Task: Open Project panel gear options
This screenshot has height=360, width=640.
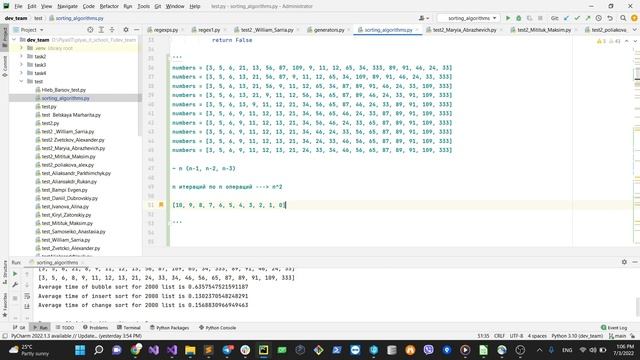Action: point(126,30)
